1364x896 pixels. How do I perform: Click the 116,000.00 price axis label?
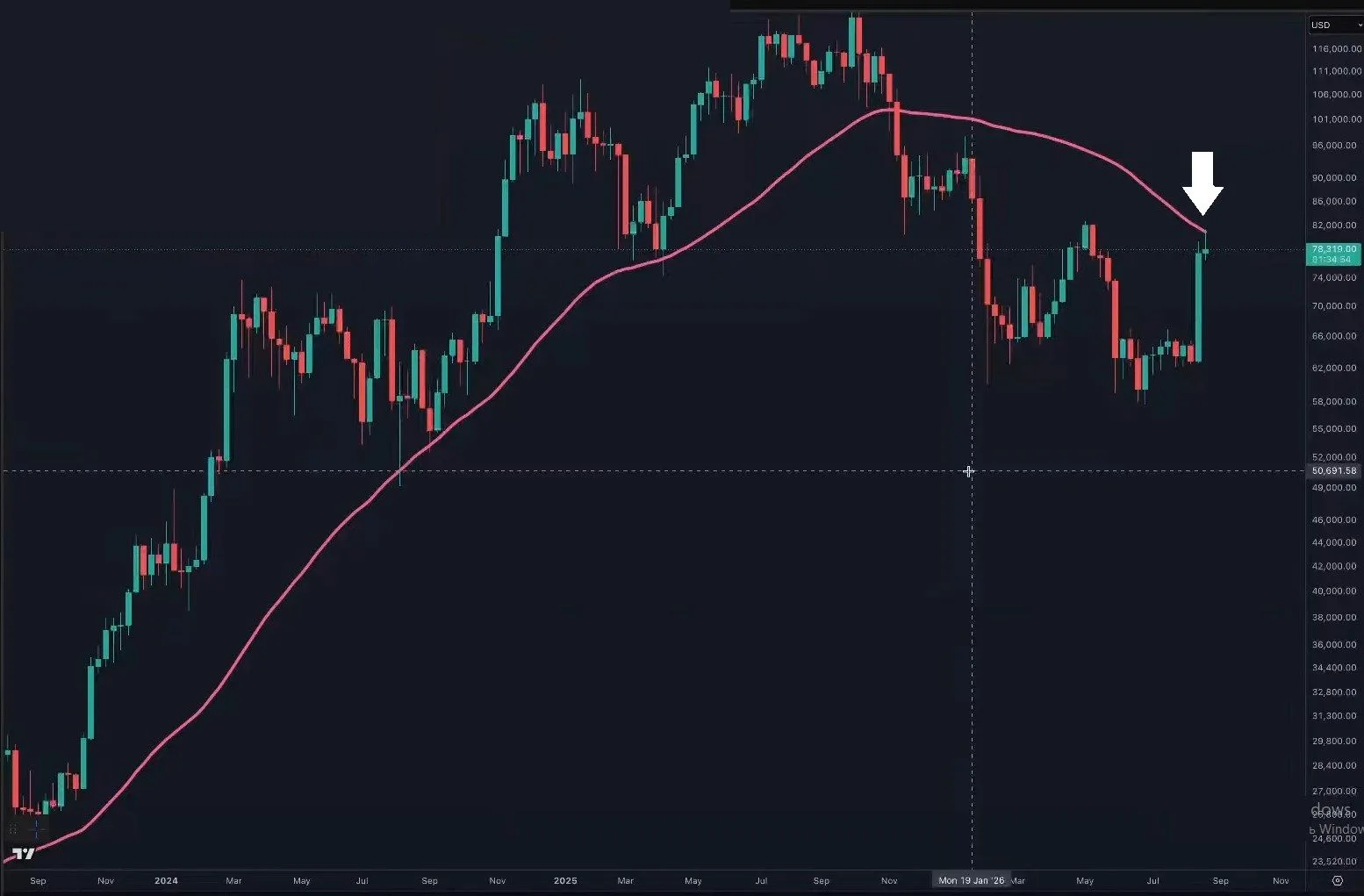(1337, 49)
